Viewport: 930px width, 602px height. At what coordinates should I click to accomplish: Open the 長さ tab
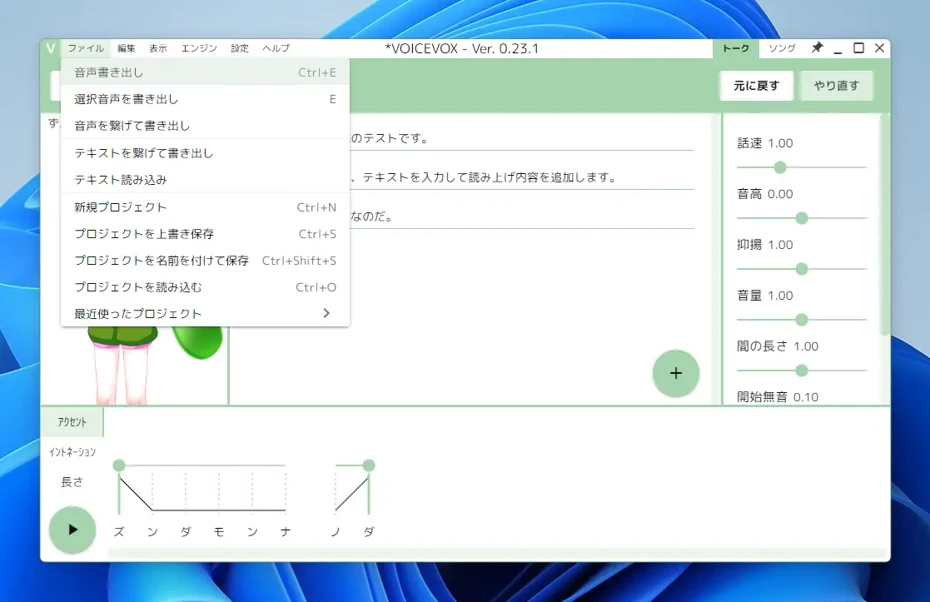tap(72, 482)
